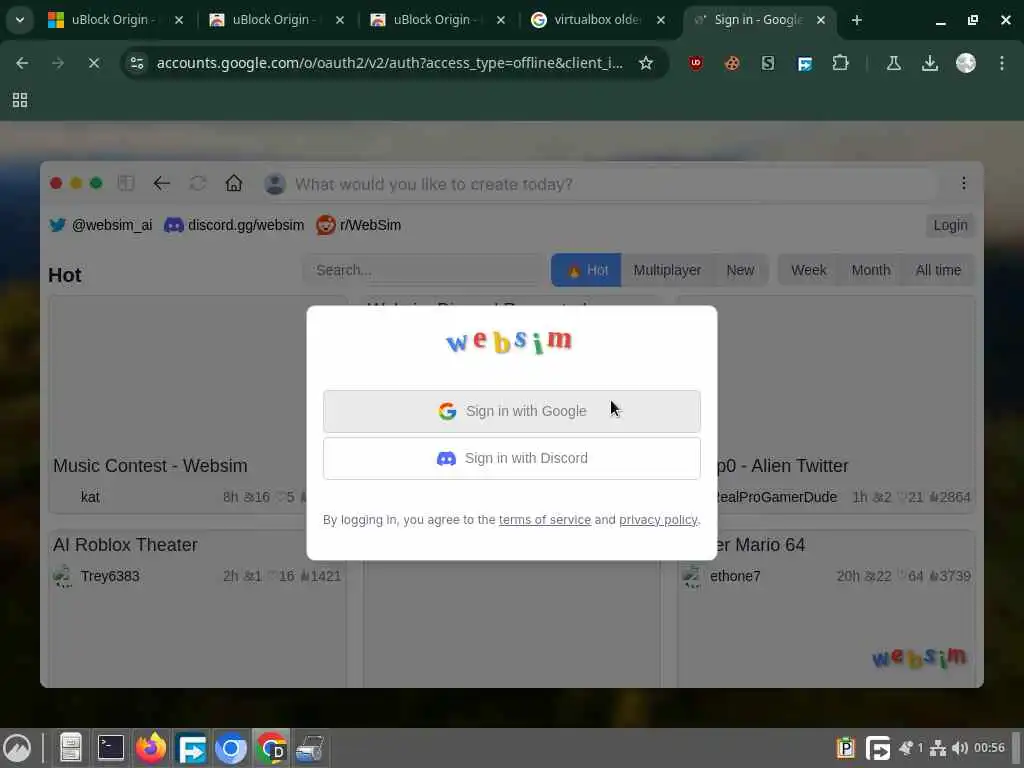
Task: Open the Music Contest - Websim card
Action: 196,404
